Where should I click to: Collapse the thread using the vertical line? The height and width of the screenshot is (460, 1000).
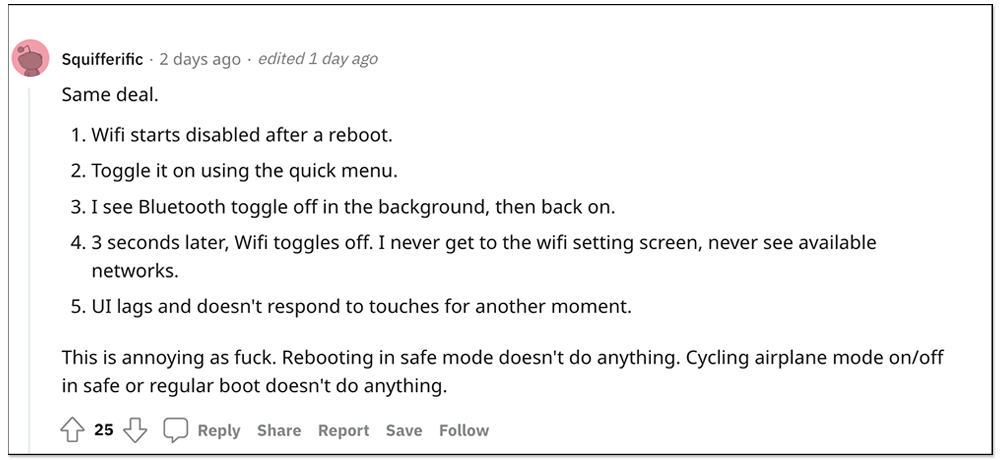point(29,268)
